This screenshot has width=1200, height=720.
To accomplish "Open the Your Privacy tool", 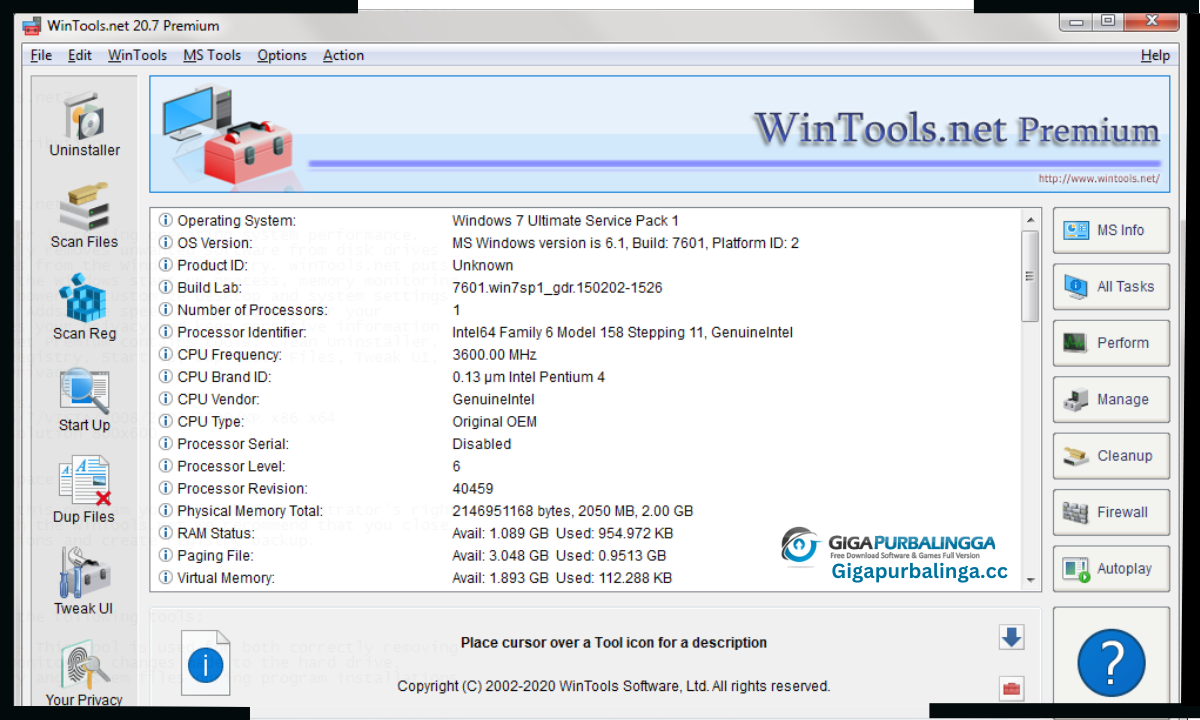I will 85,675.
